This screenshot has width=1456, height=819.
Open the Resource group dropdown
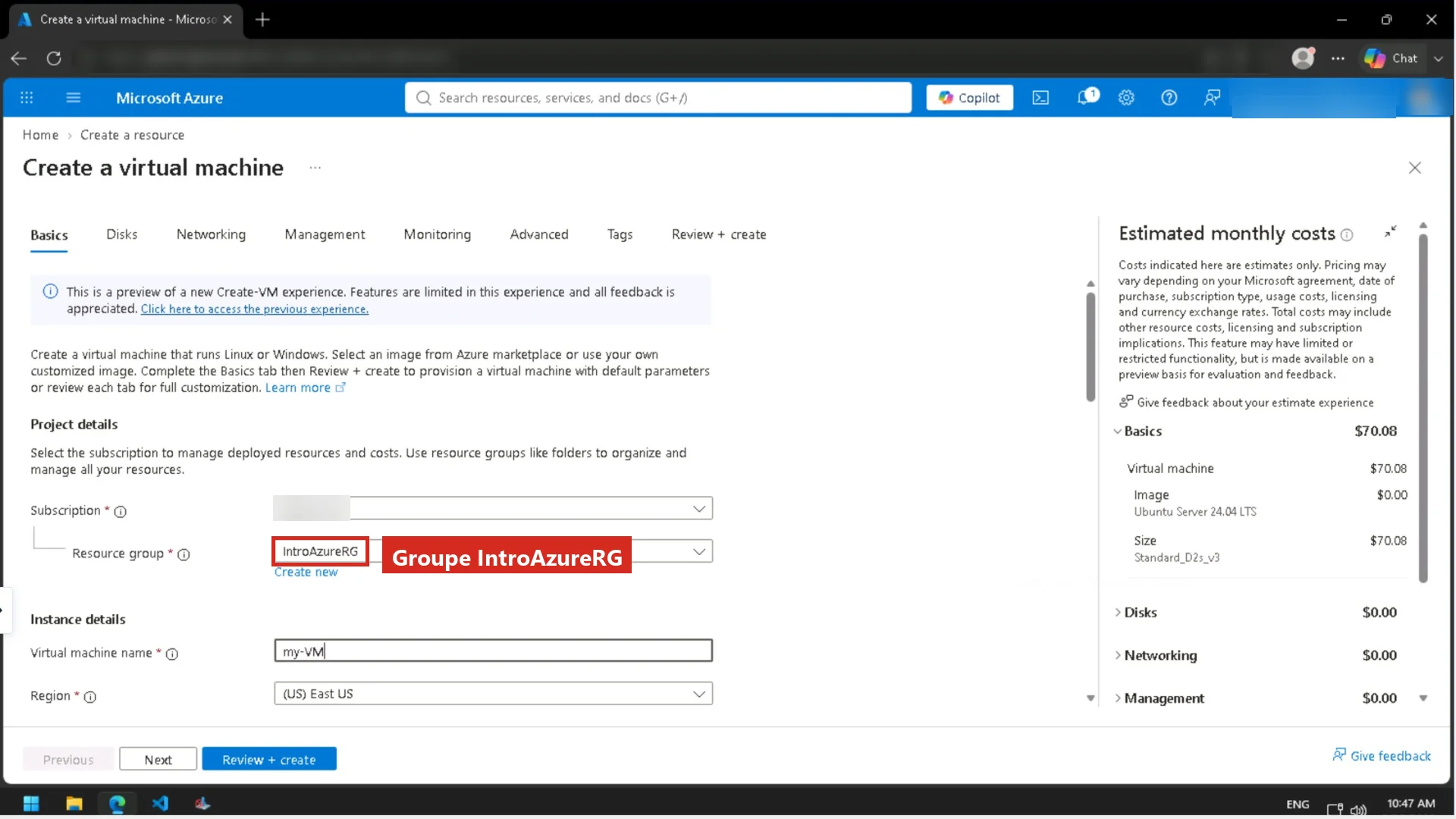pyautogui.click(x=493, y=551)
